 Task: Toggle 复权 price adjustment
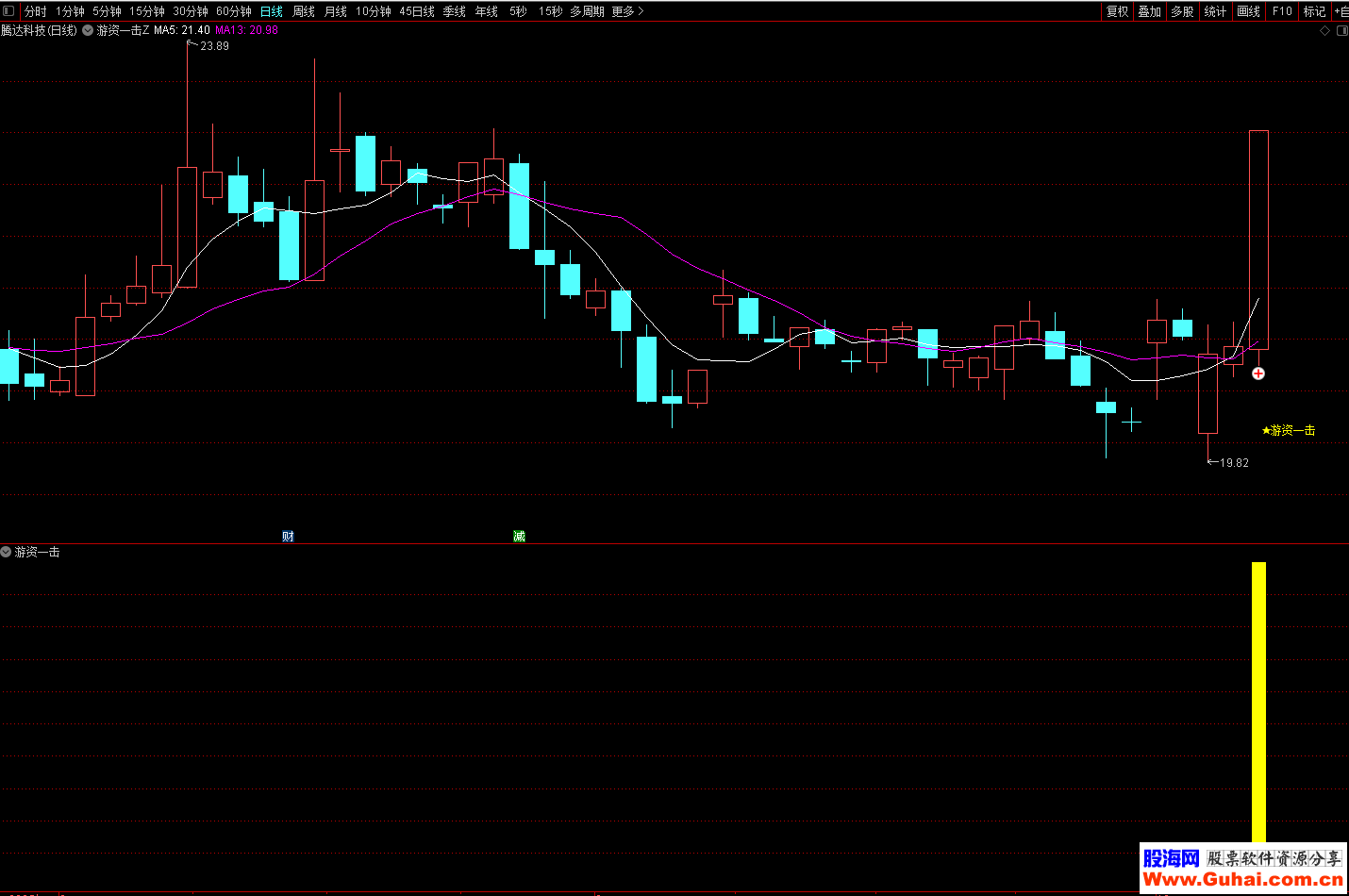(x=1118, y=11)
